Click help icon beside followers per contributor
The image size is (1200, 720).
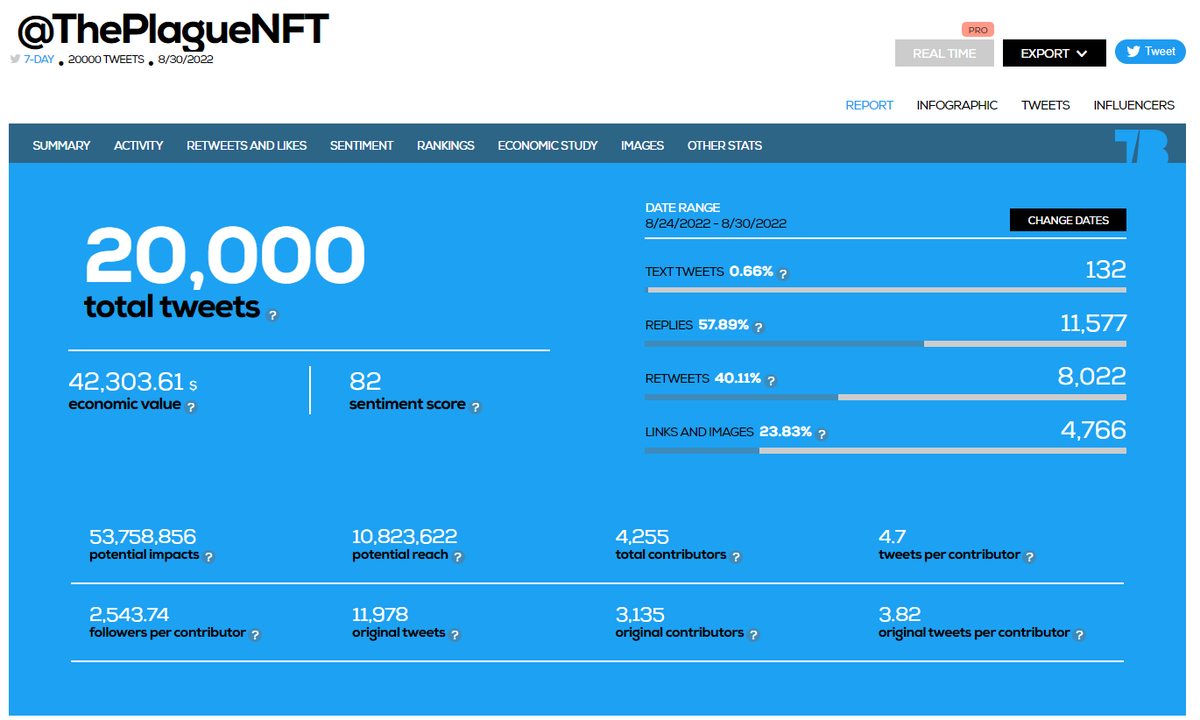coord(255,635)
